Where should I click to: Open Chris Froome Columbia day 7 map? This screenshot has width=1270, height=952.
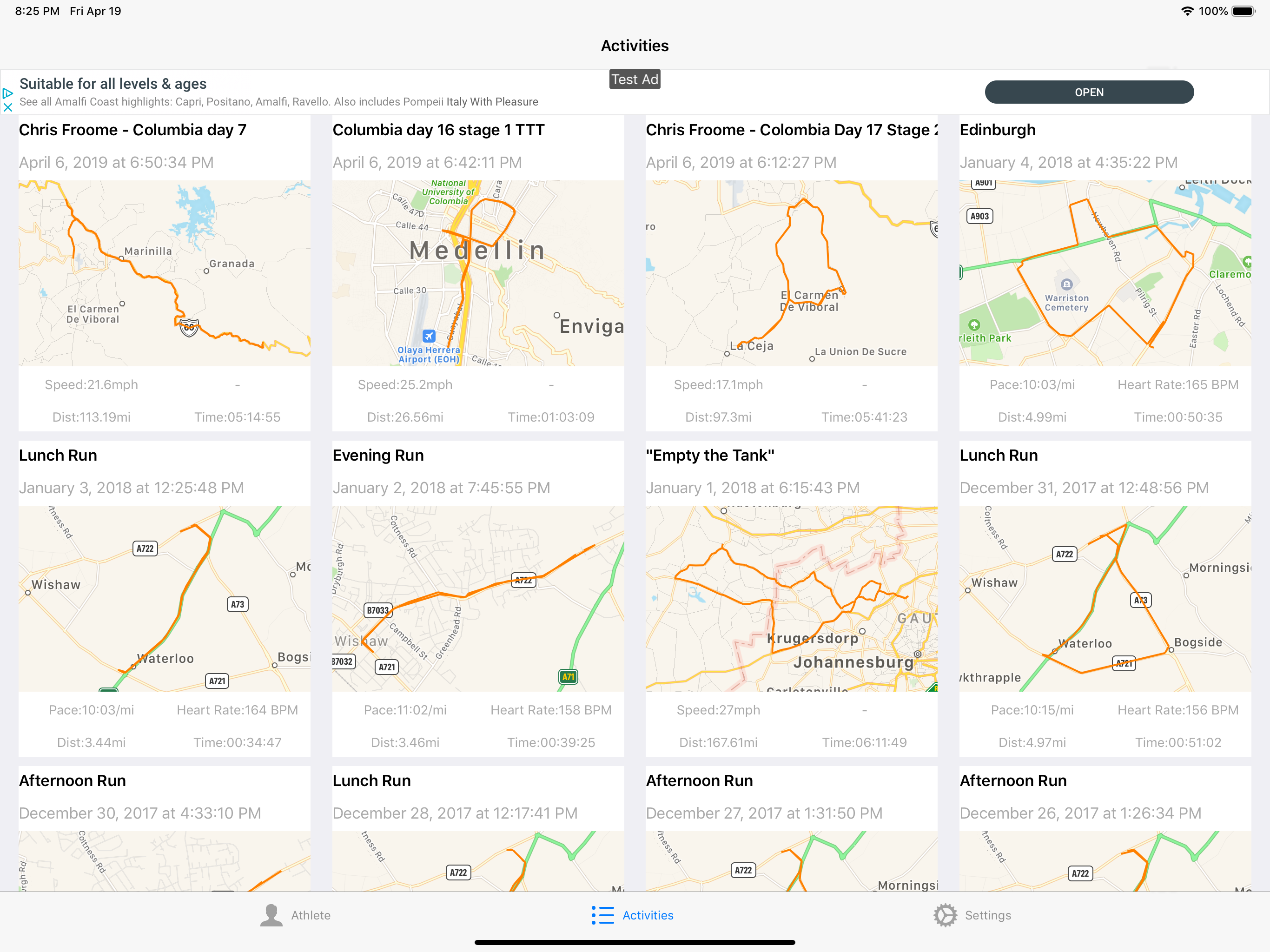click(164, 273)
